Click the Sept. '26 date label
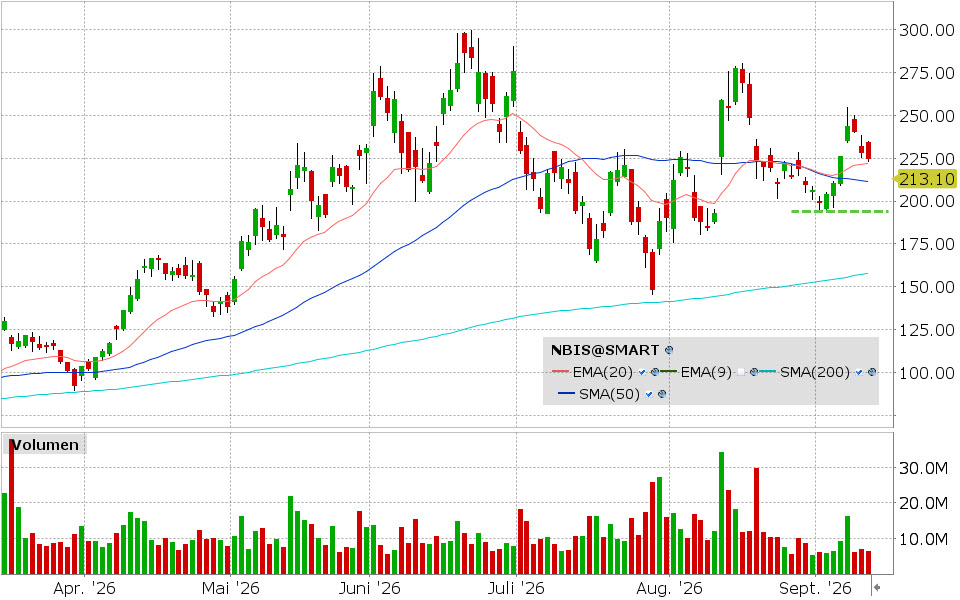The width and height of the screenshot is (960, 600). click(x=815, y=588)
